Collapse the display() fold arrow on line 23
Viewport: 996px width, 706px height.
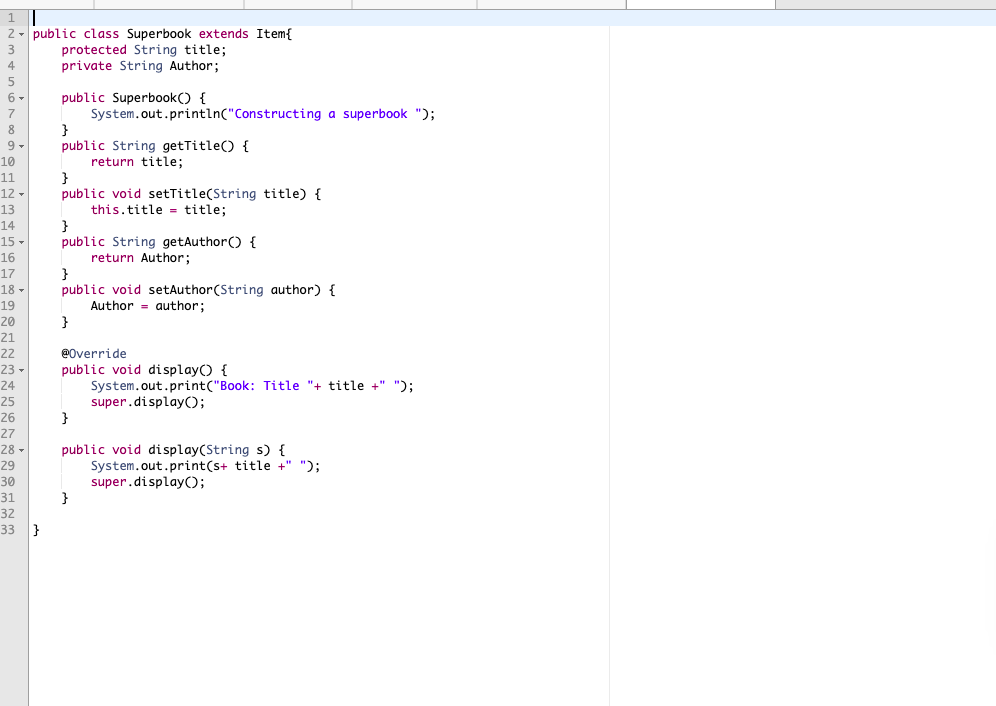(22, 370)
